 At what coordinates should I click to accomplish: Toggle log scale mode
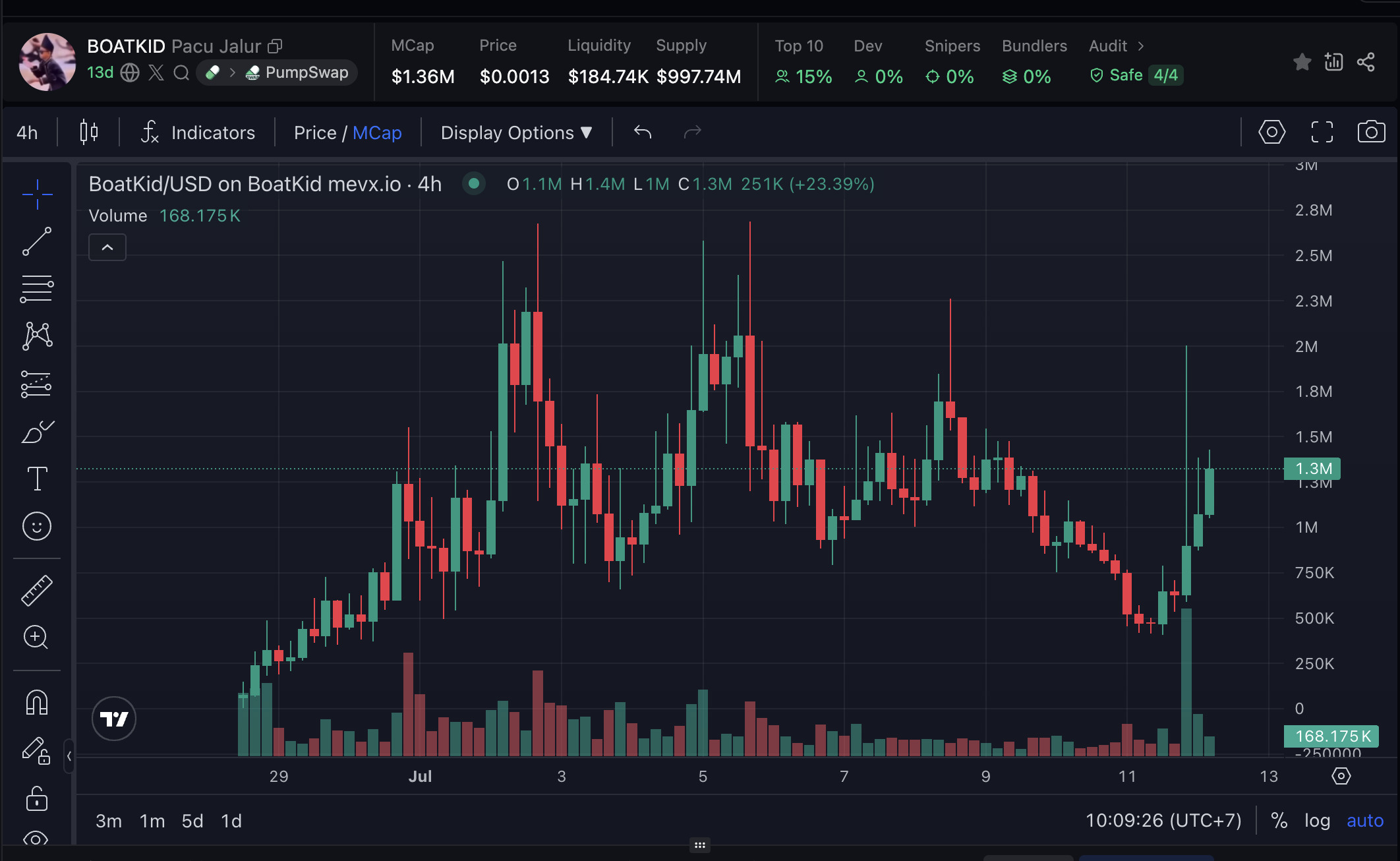click(x=1318, y=821)
